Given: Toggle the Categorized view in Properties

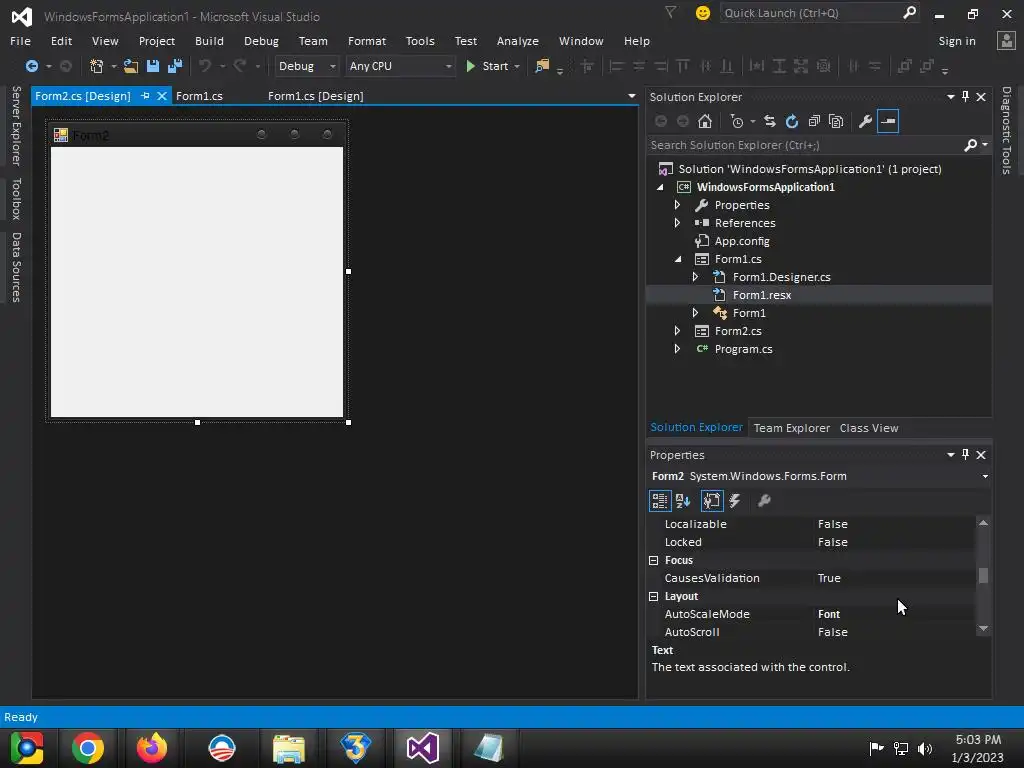Looking at the screenshot, I should [660, 501].
